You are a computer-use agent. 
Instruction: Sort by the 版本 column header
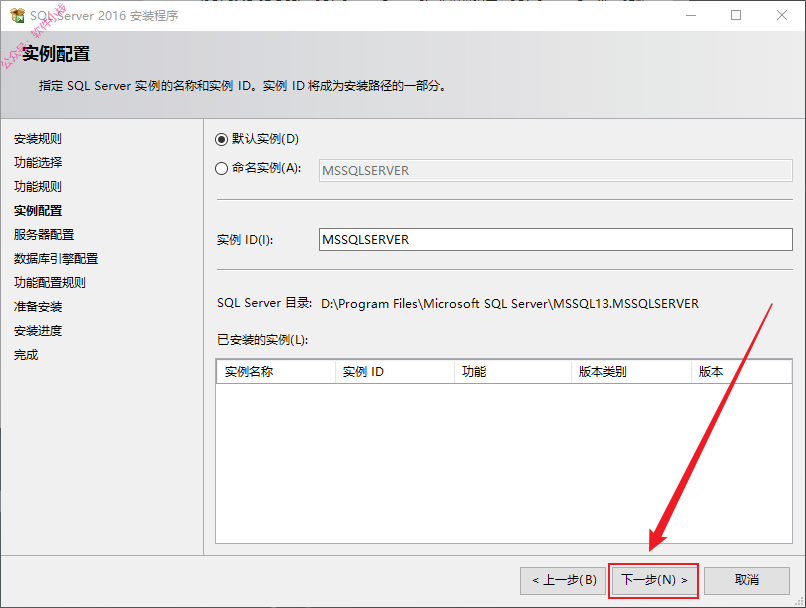741,372
